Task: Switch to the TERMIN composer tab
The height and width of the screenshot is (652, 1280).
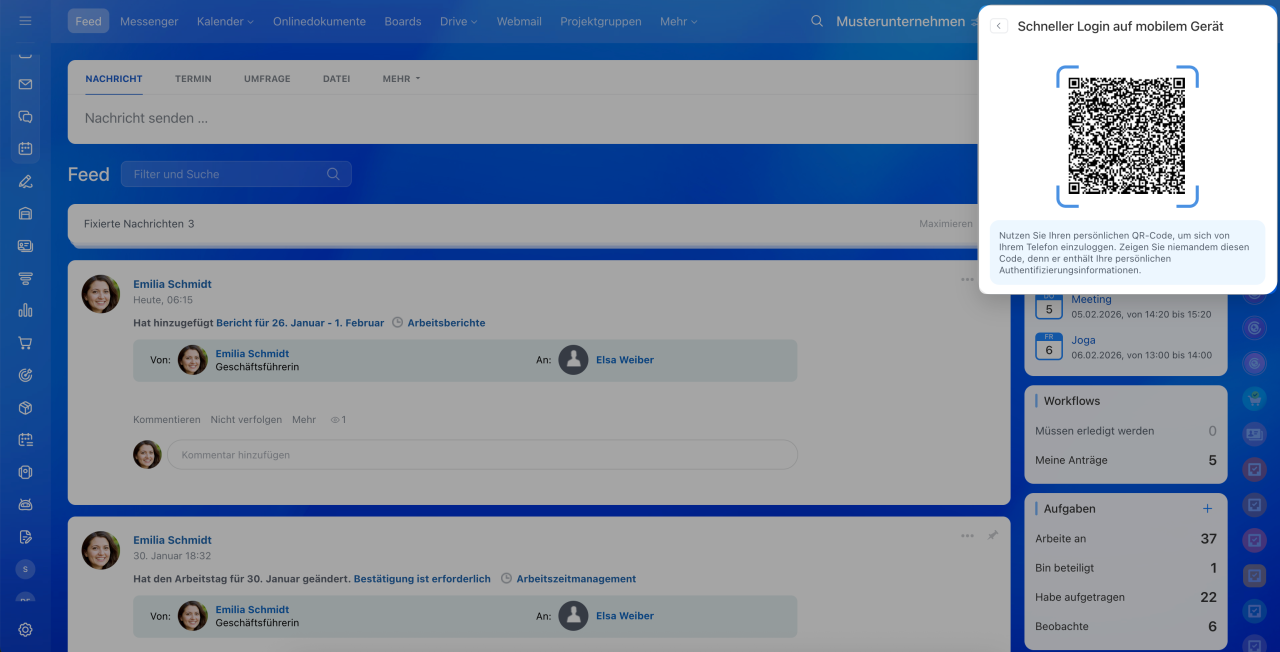Action: 193,79
